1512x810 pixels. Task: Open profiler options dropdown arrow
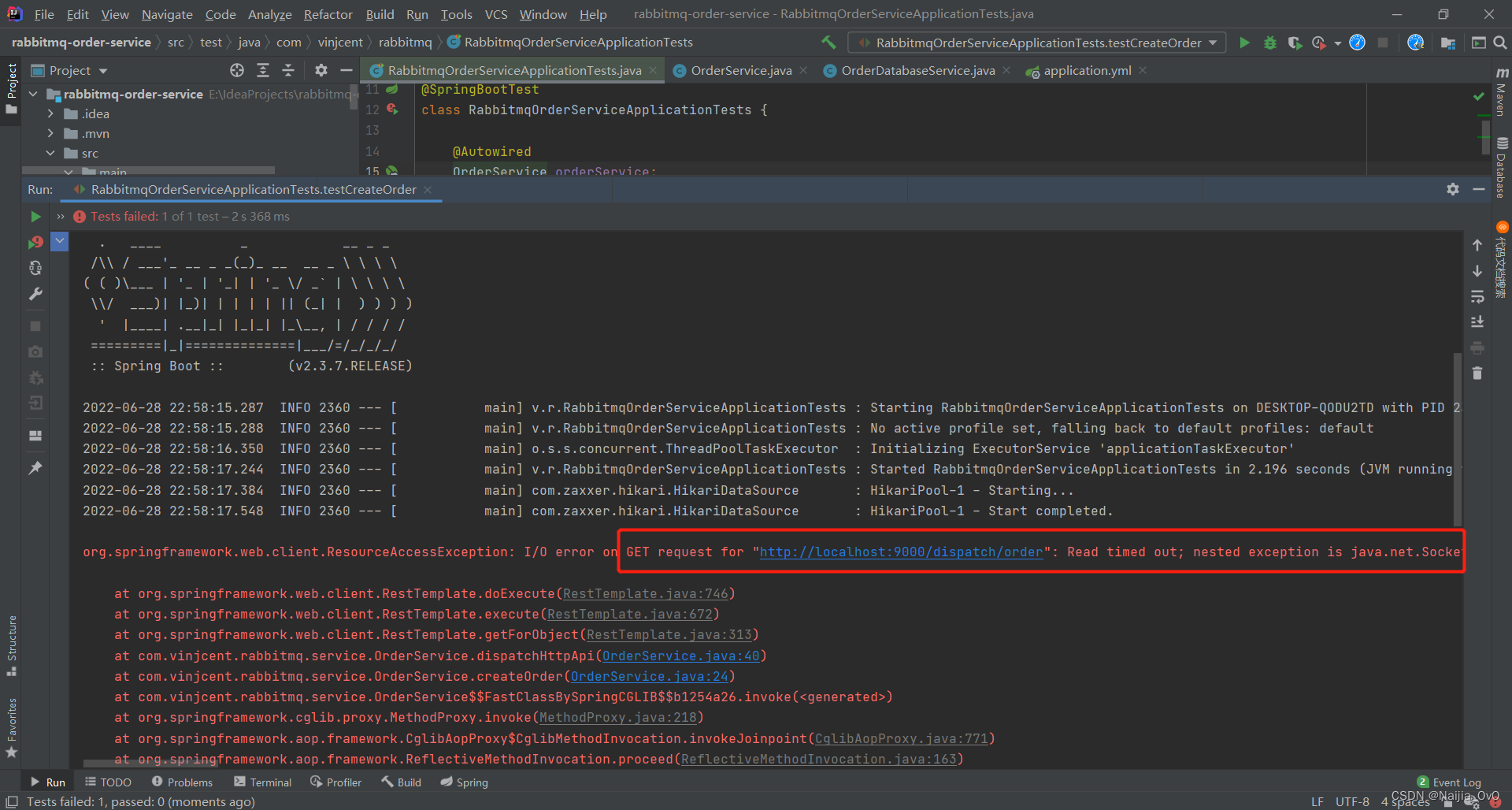click(x=1337, y=43)
